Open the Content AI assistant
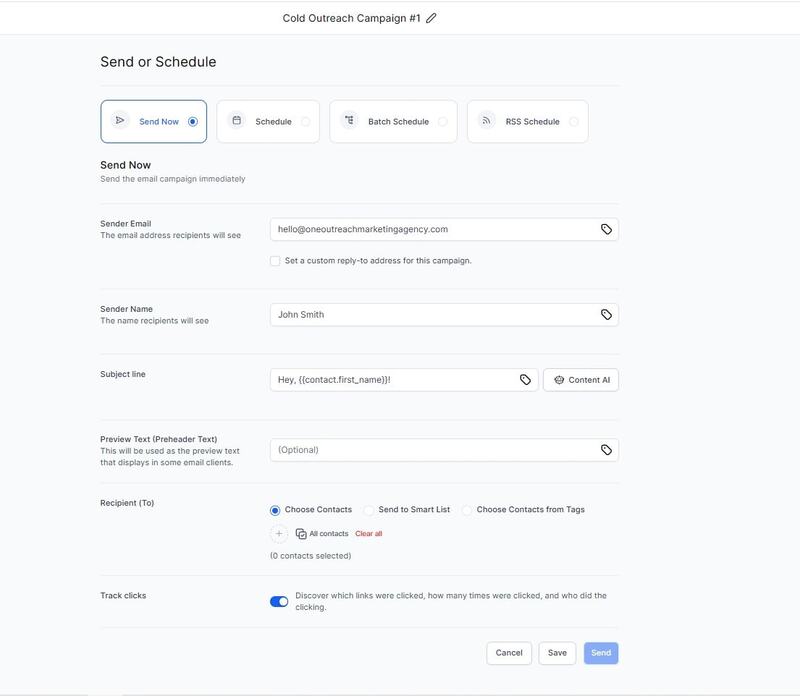Image resolution: width=800 pixels, height=696 pixels. 581,380
